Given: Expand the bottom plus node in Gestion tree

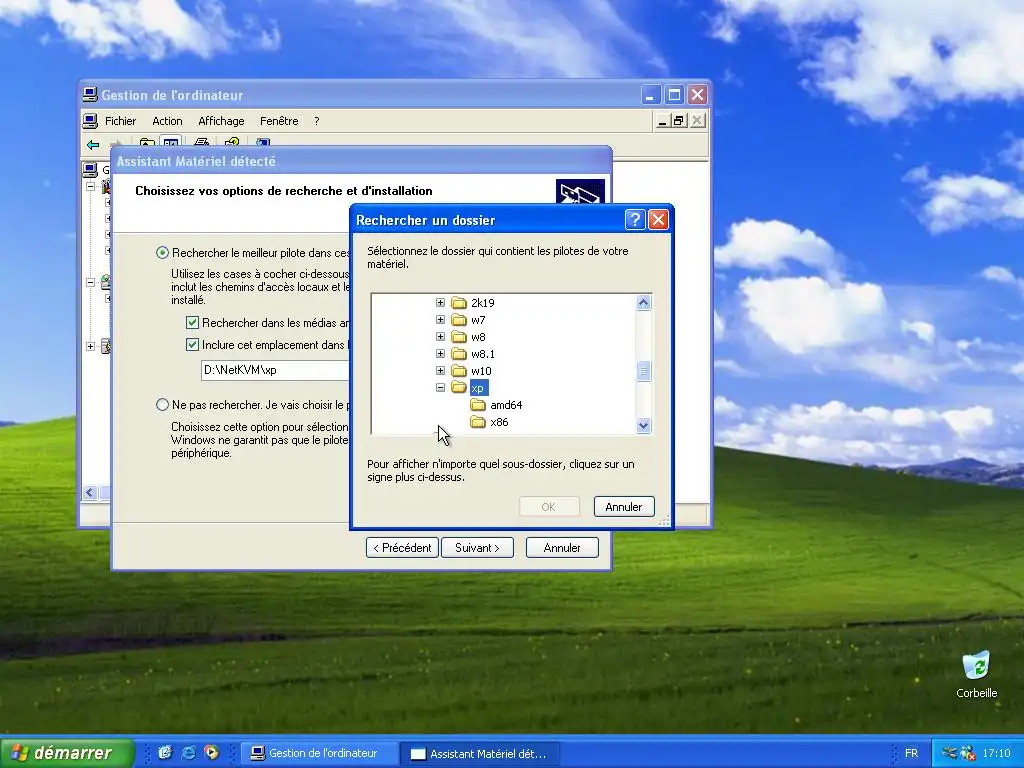Looking at the screenshot, I should 90,346.
